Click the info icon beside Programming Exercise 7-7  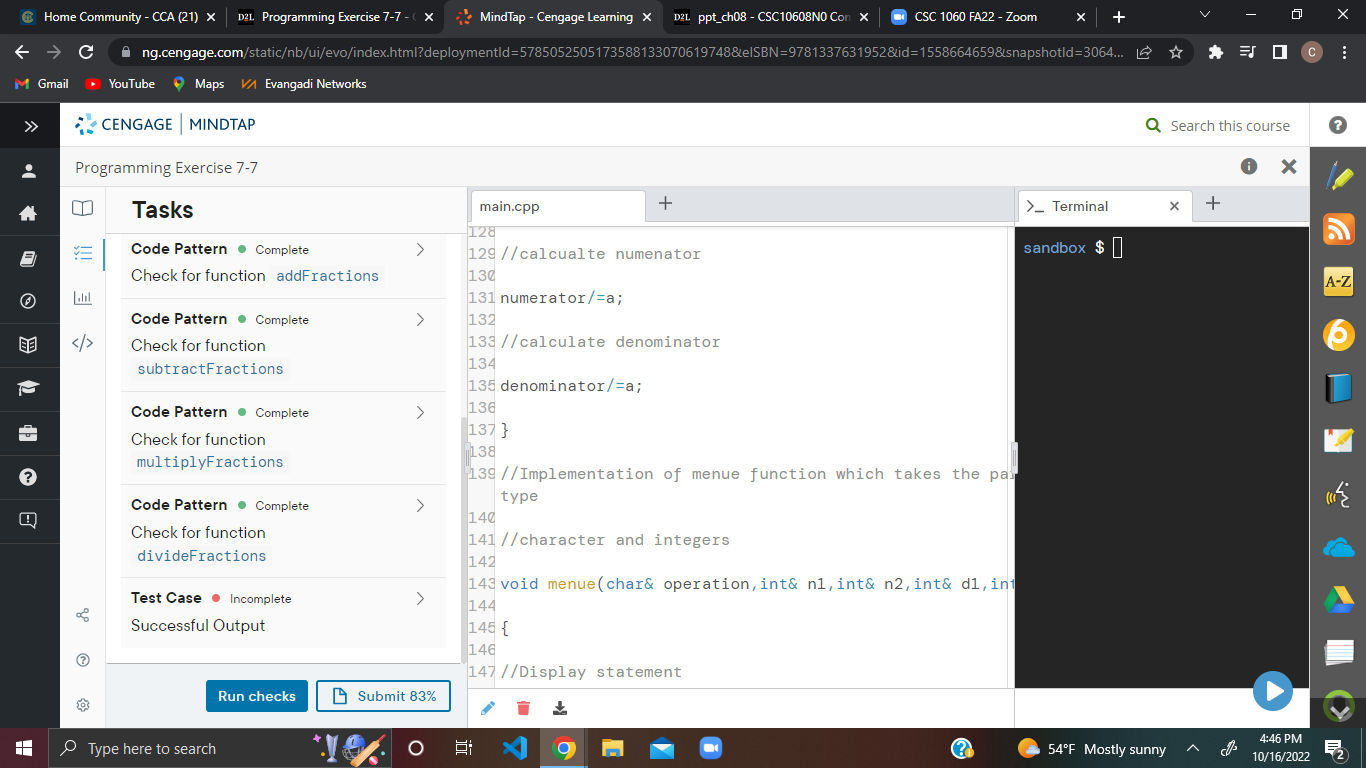pyautogui.click(x=1248, y=166)
